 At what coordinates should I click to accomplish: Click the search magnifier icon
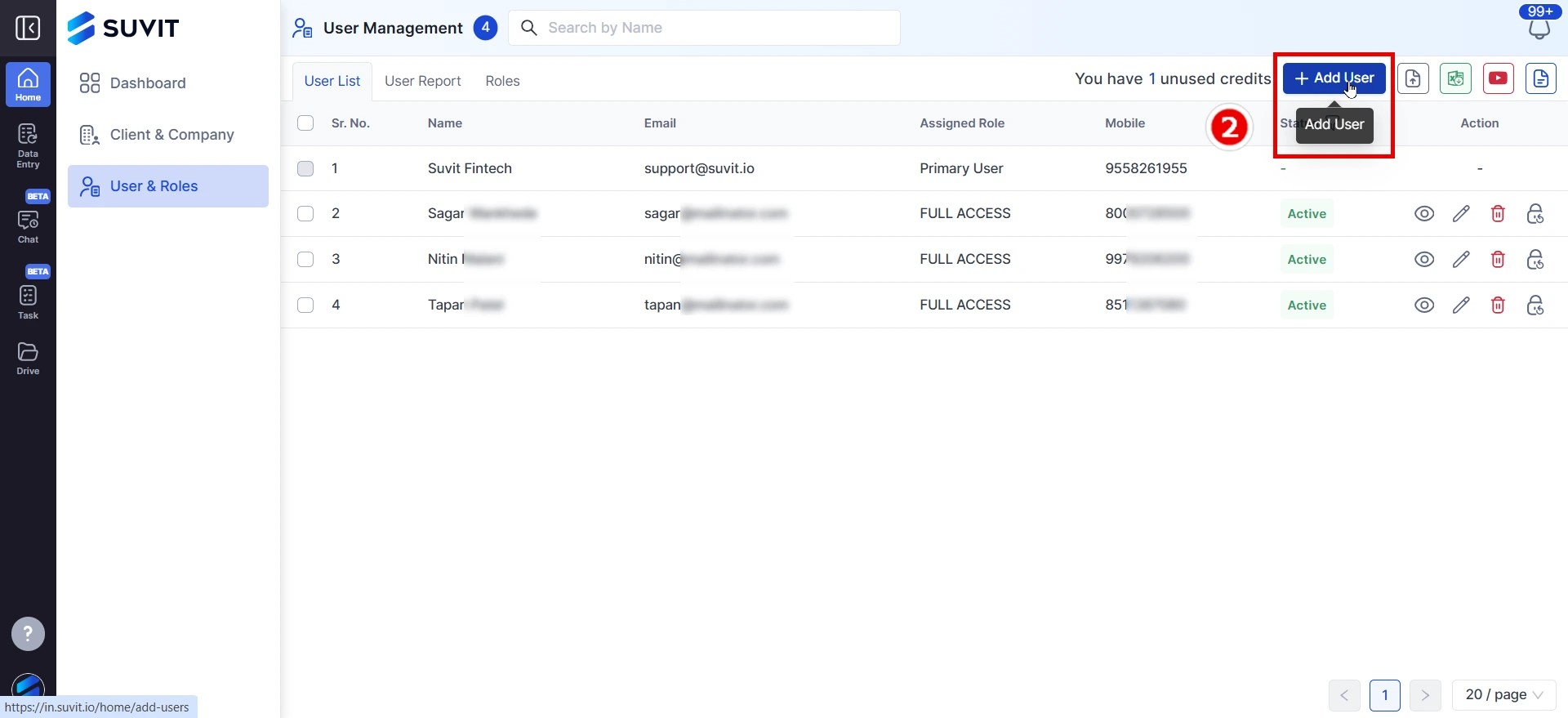point(529,28)
